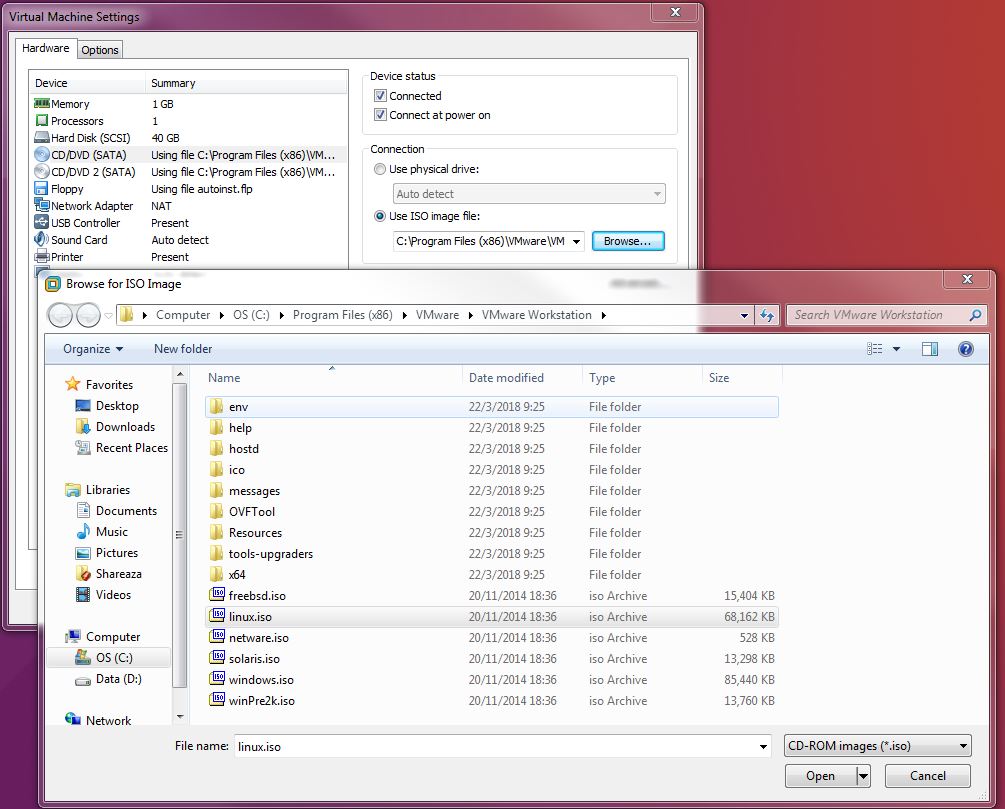Click the Hard Disk (SCSI) icon
The image size is (1005, 809).
point(42,137)
